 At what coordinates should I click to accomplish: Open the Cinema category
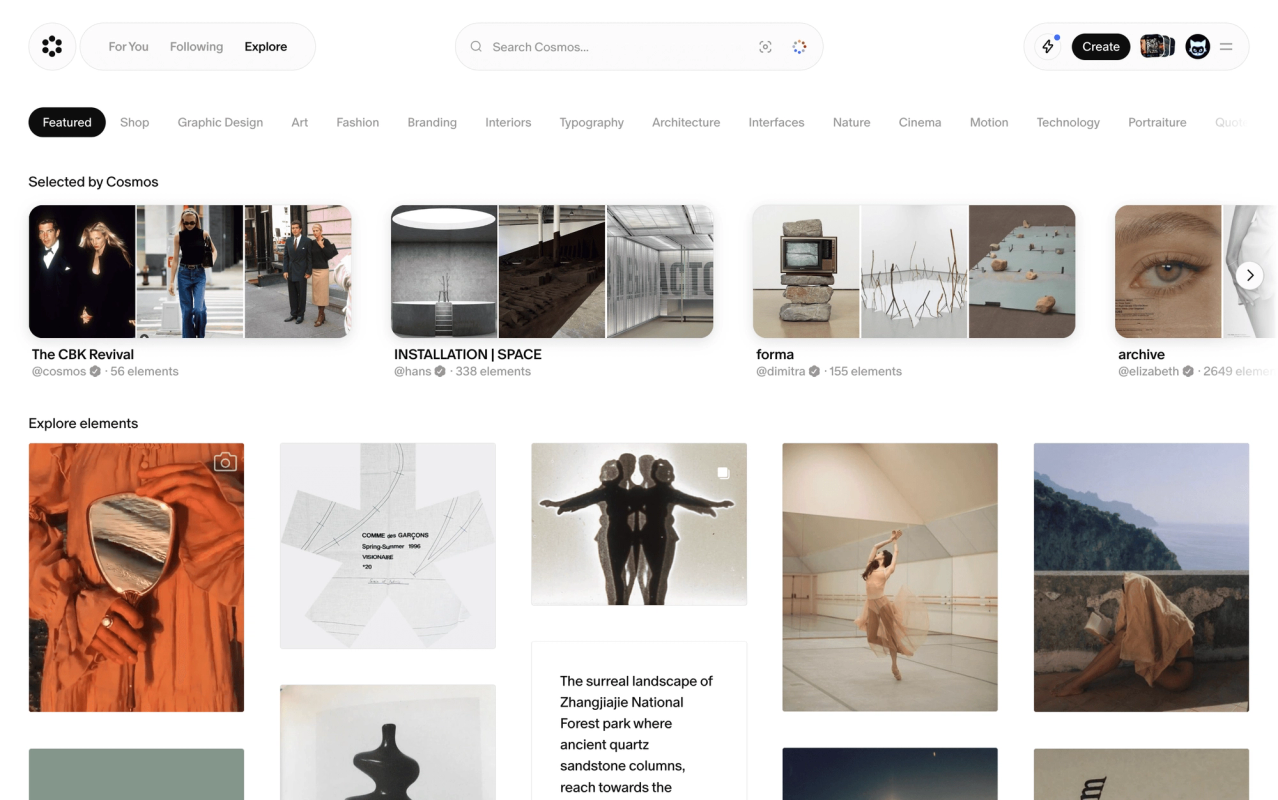(x=920, y=122)
